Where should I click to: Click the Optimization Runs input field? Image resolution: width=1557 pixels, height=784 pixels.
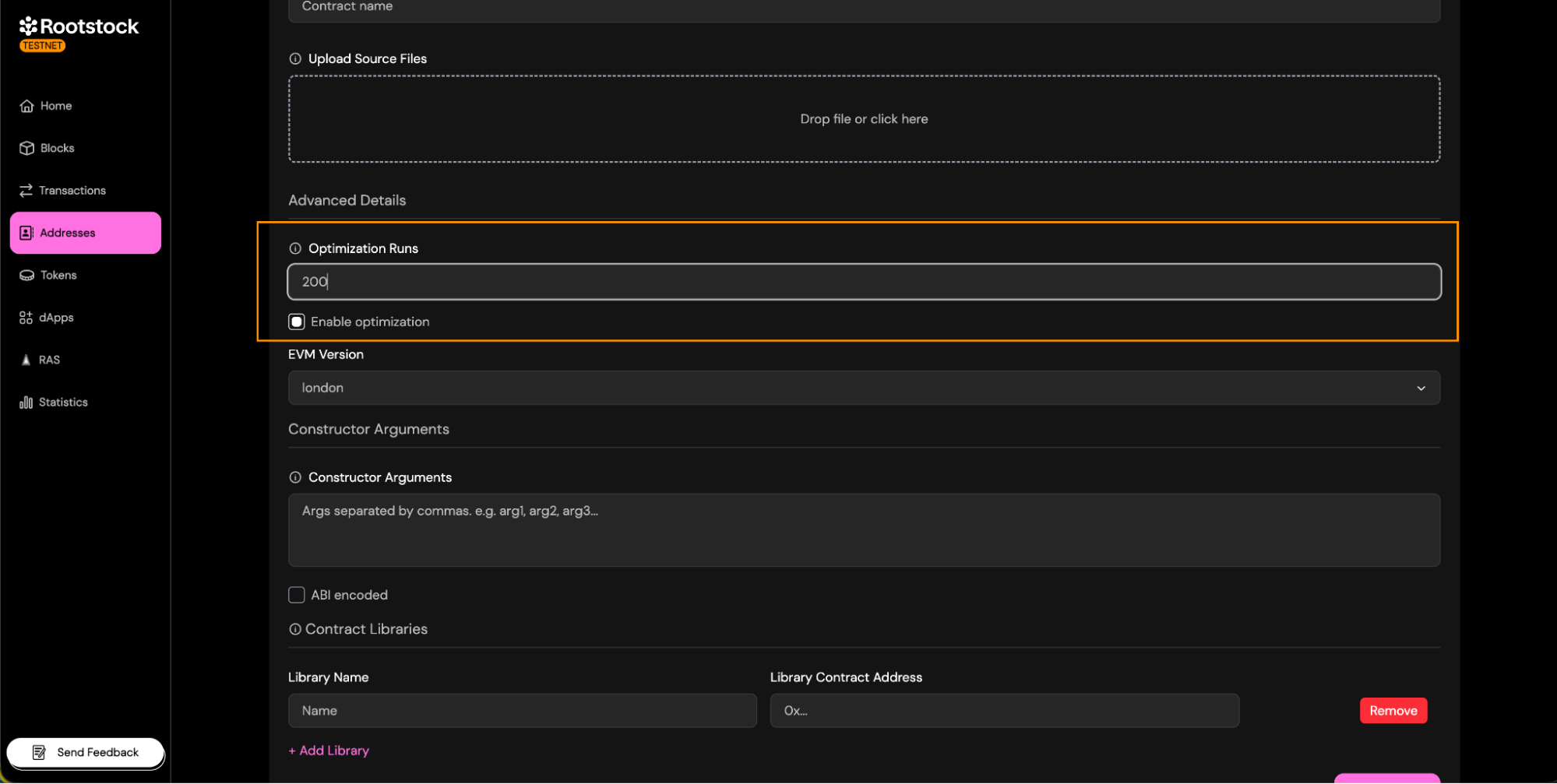click(x=863, y=282)
